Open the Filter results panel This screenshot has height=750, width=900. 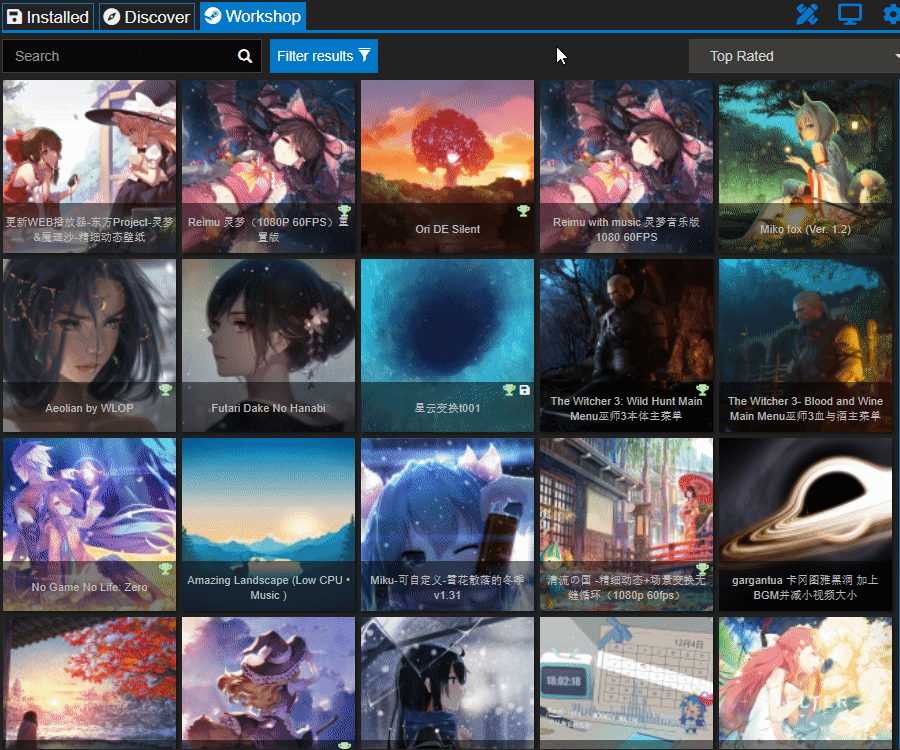click(323, 57)
